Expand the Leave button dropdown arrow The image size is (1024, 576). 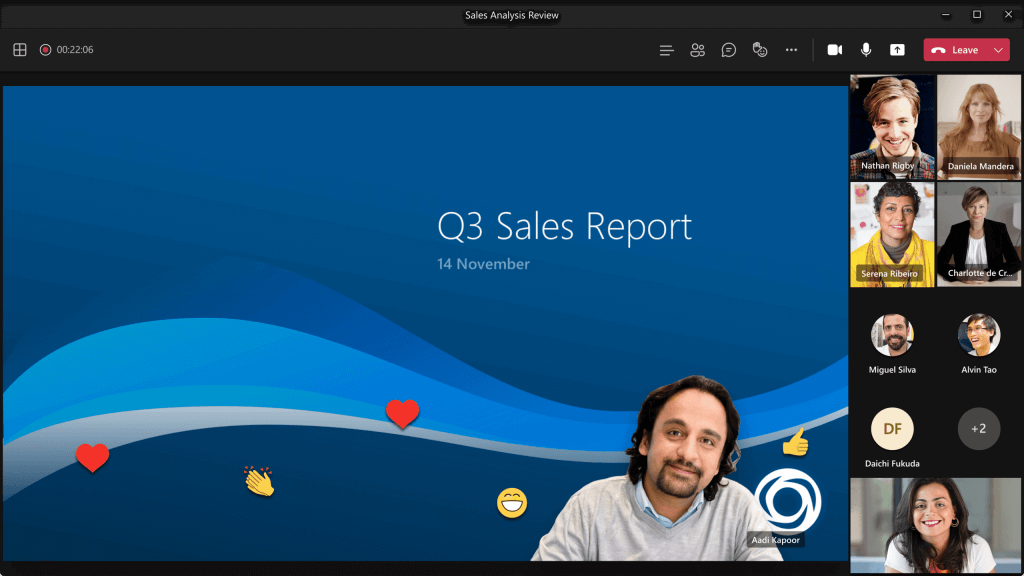998,50
